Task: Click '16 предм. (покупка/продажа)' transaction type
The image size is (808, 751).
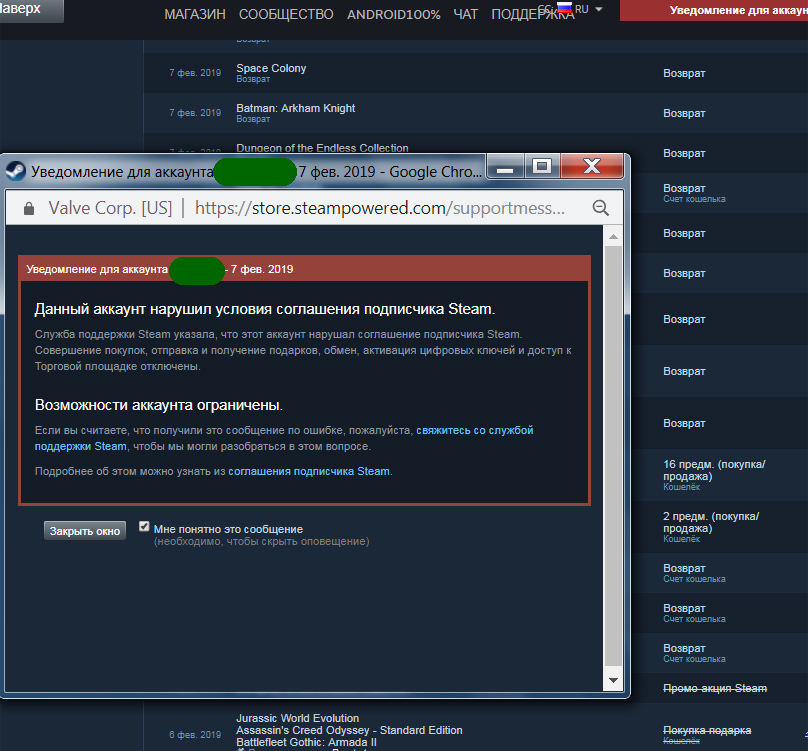Action: click(714, 470)
